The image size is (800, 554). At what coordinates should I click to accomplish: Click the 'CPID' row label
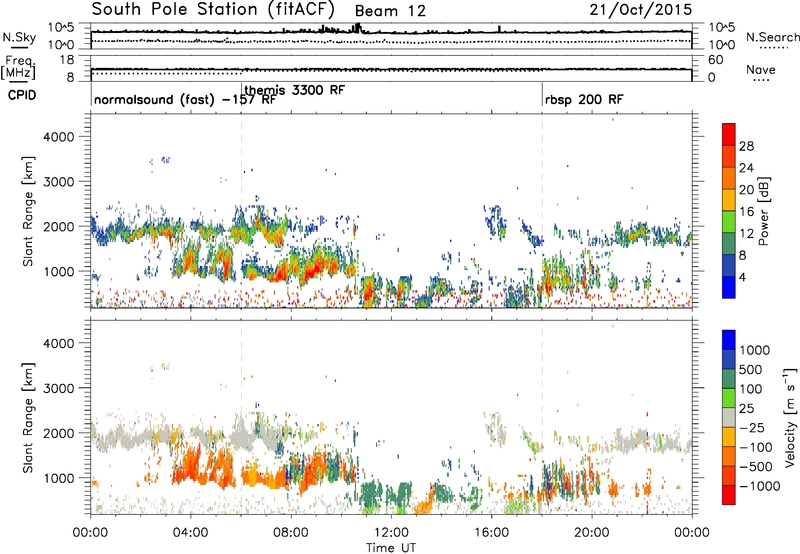coord(22,95)
